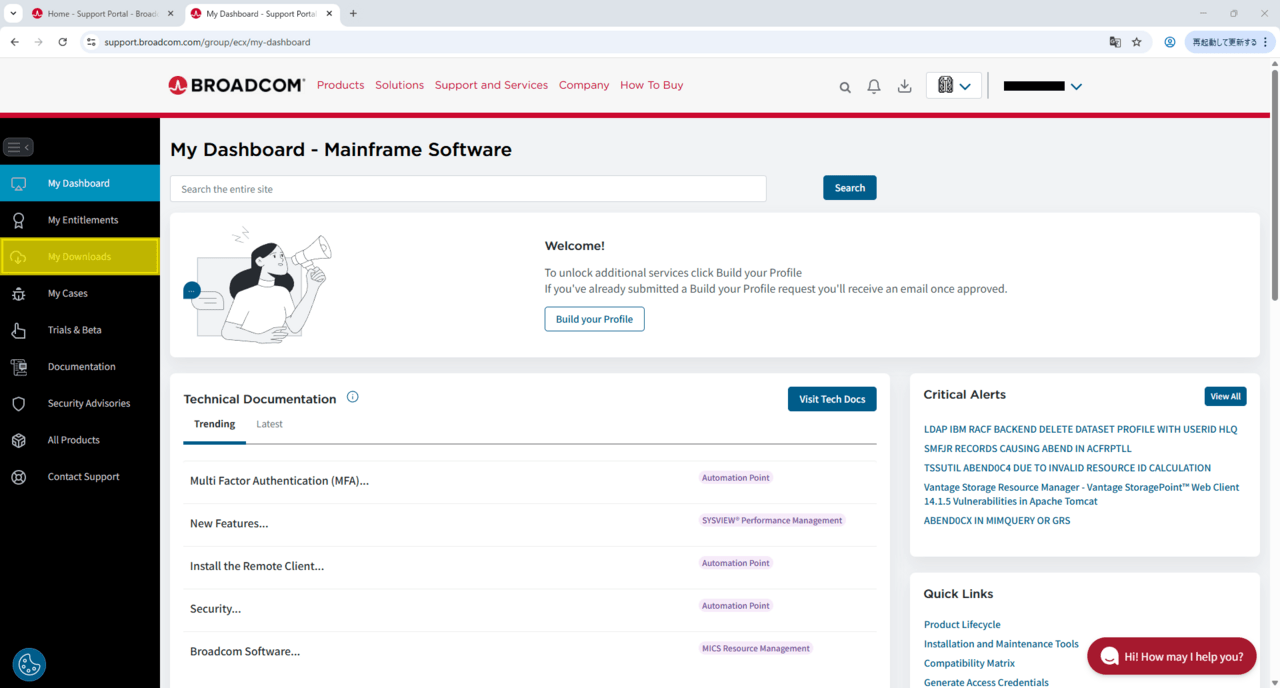Click the browser address bar URL
The width and height of the screenshot is (1280, 688).
click(208, 42)
